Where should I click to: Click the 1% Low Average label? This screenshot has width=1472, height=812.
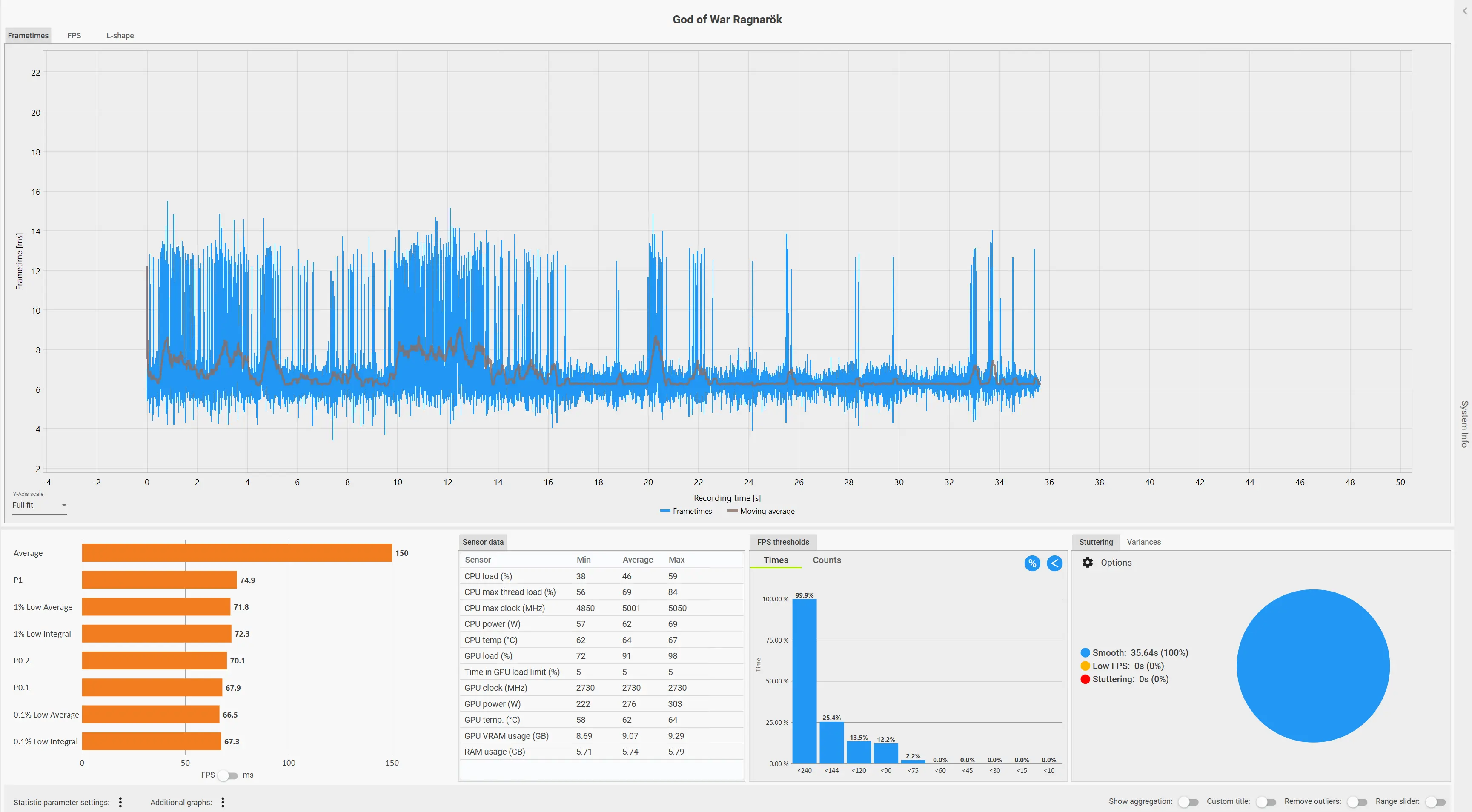(43, 607)
